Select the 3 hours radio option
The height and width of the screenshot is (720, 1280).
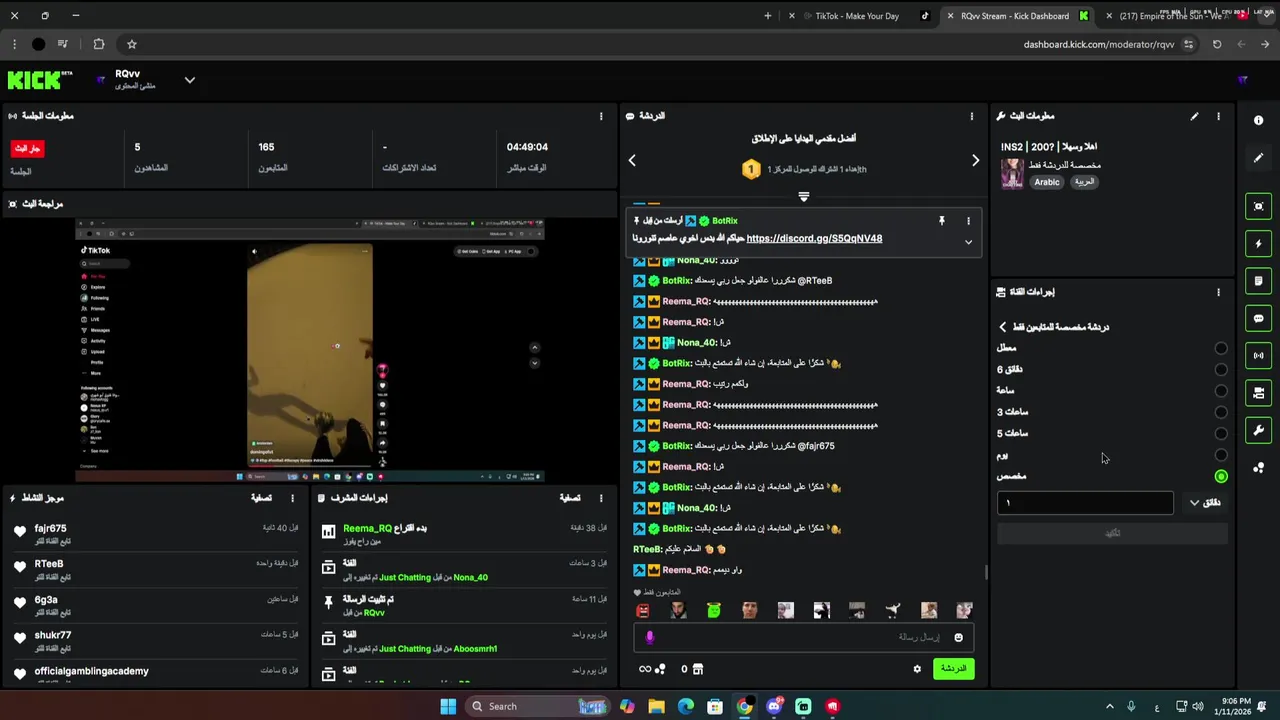(x=1221, y=412)
